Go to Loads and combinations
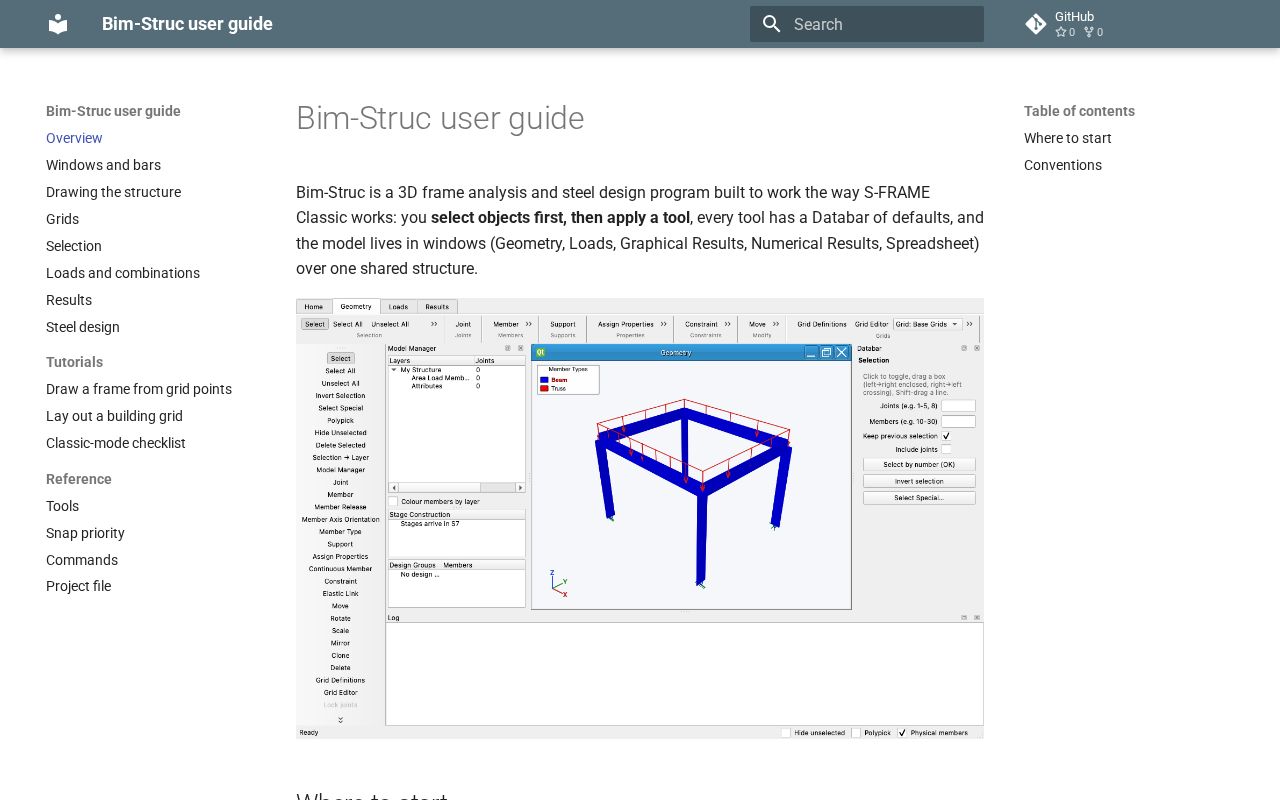The height and width of the screenshot is (800, 1280). 123,273
